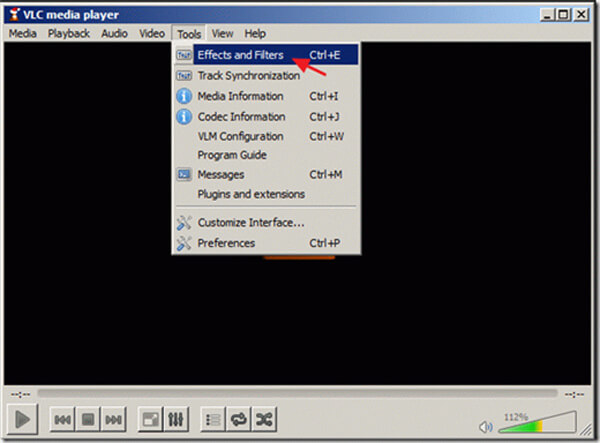Open Customize Interface option
The height and width of the screenshot is (443, 600).
tap(250, 222)
